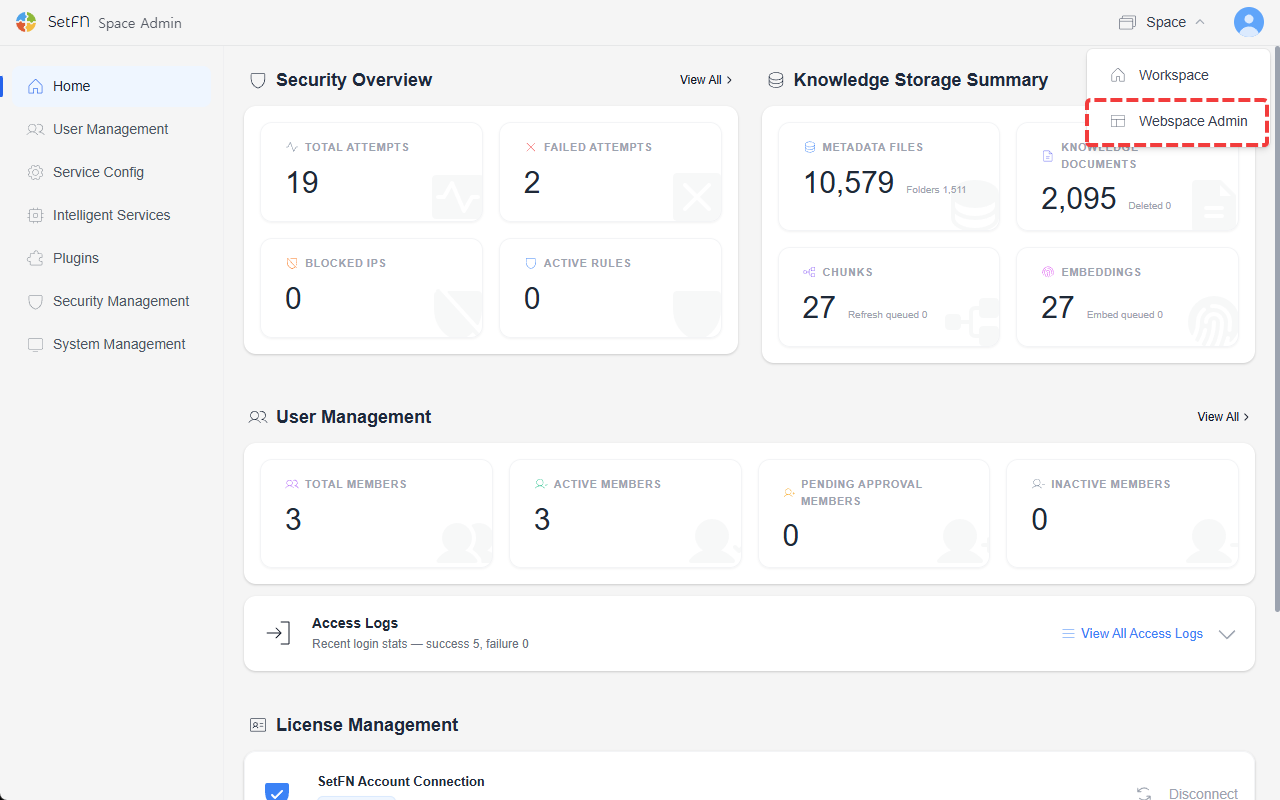Viewport: 1280px width, 800px height.
Task: Click the Deleted 0 text
Action: click(x=1149, y=206)
